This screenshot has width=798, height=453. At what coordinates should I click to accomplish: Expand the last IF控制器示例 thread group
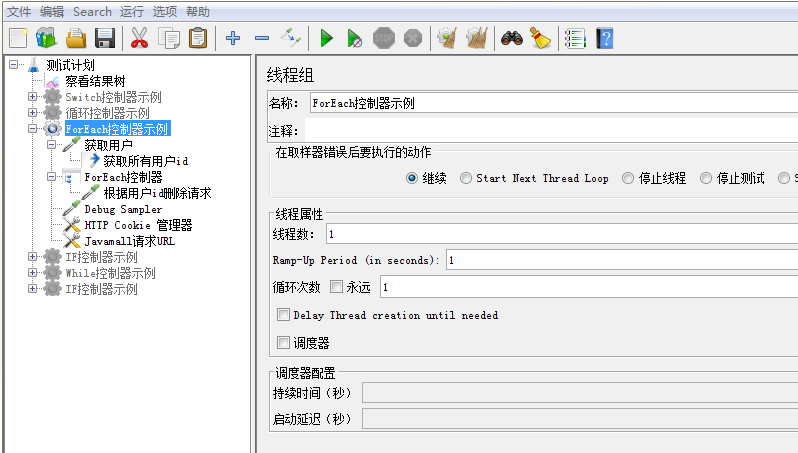tap(33, 289)
